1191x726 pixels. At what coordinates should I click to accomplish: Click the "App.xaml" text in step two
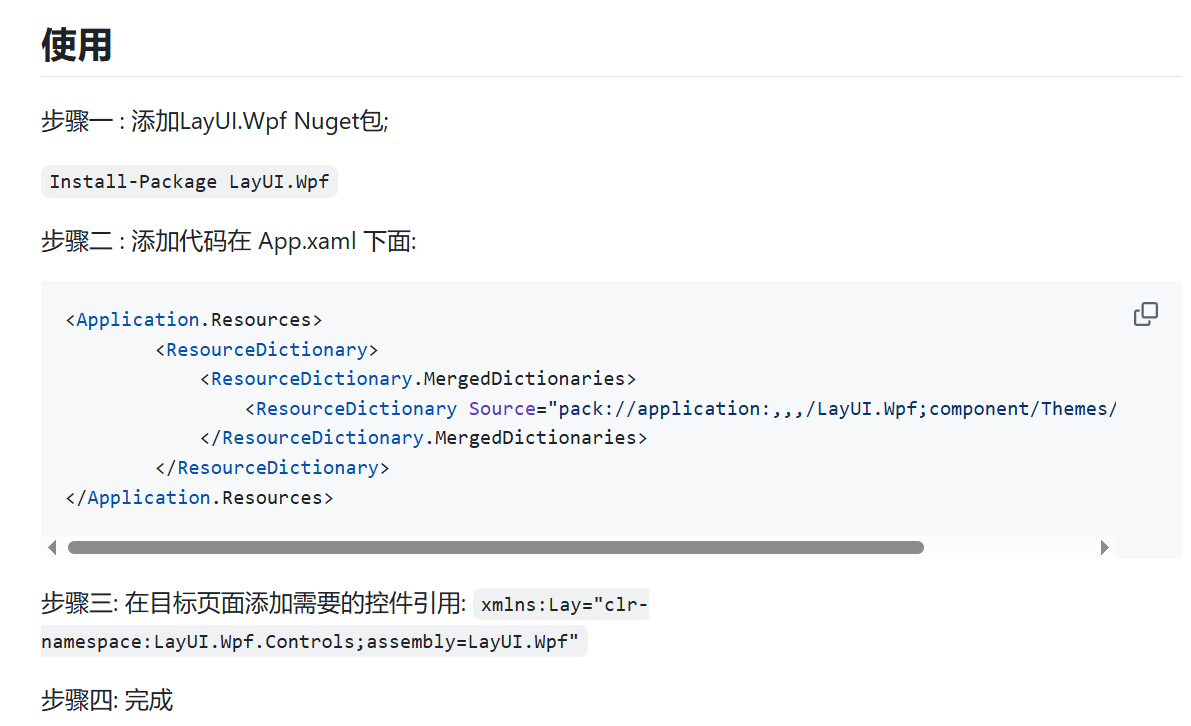pyautogui.click(x=307, y=242)
